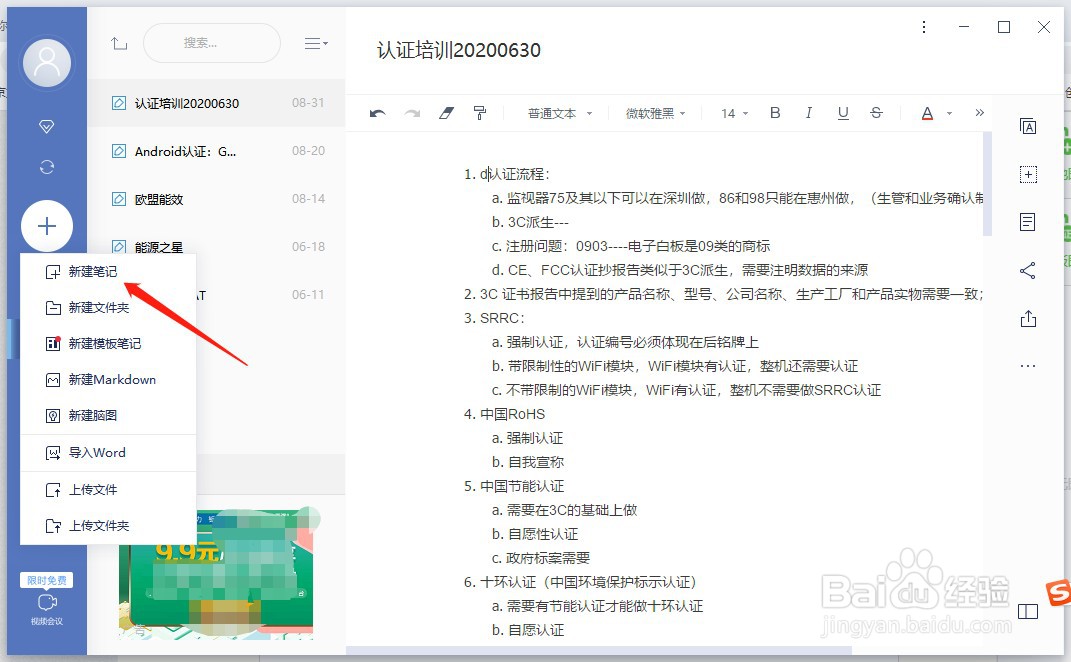
Task: Open the document outline icon on right panel
Action: (x=1028, y=222)
